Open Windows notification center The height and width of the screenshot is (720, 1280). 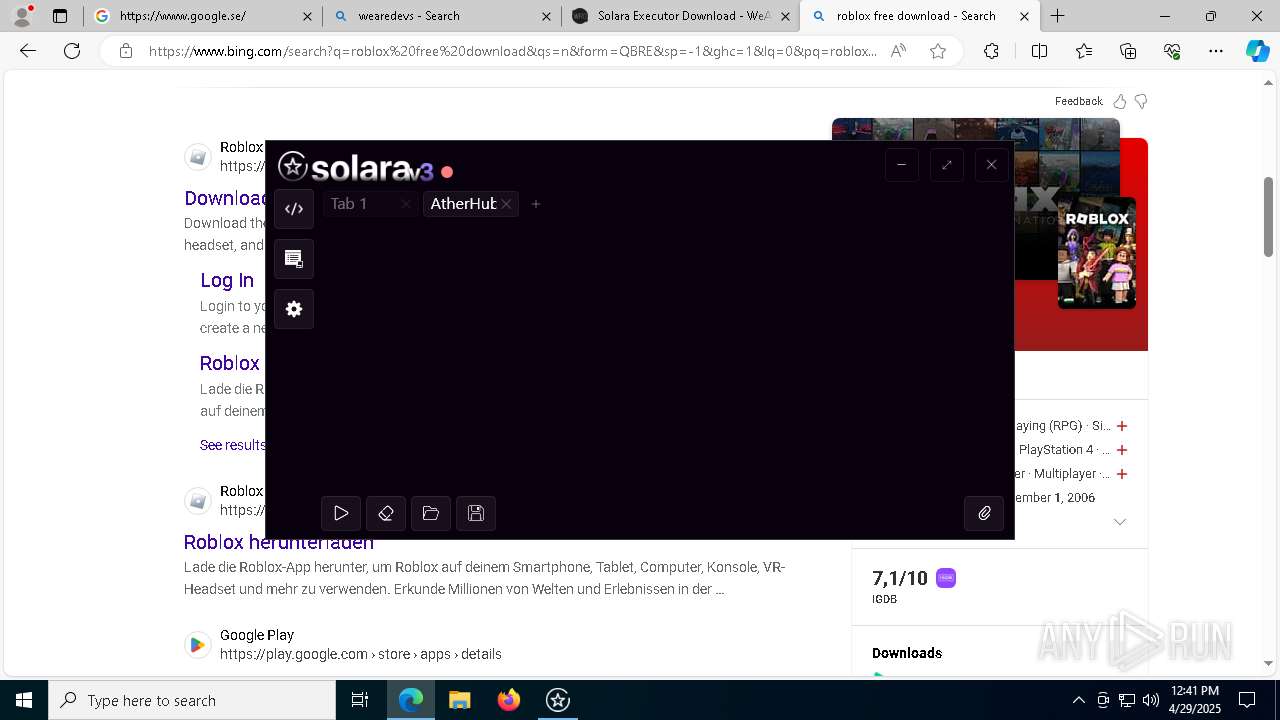tap(1247, 700)
